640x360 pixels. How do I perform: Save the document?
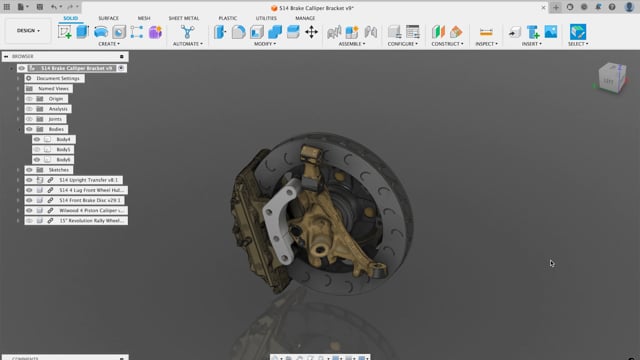pos(40,7)
